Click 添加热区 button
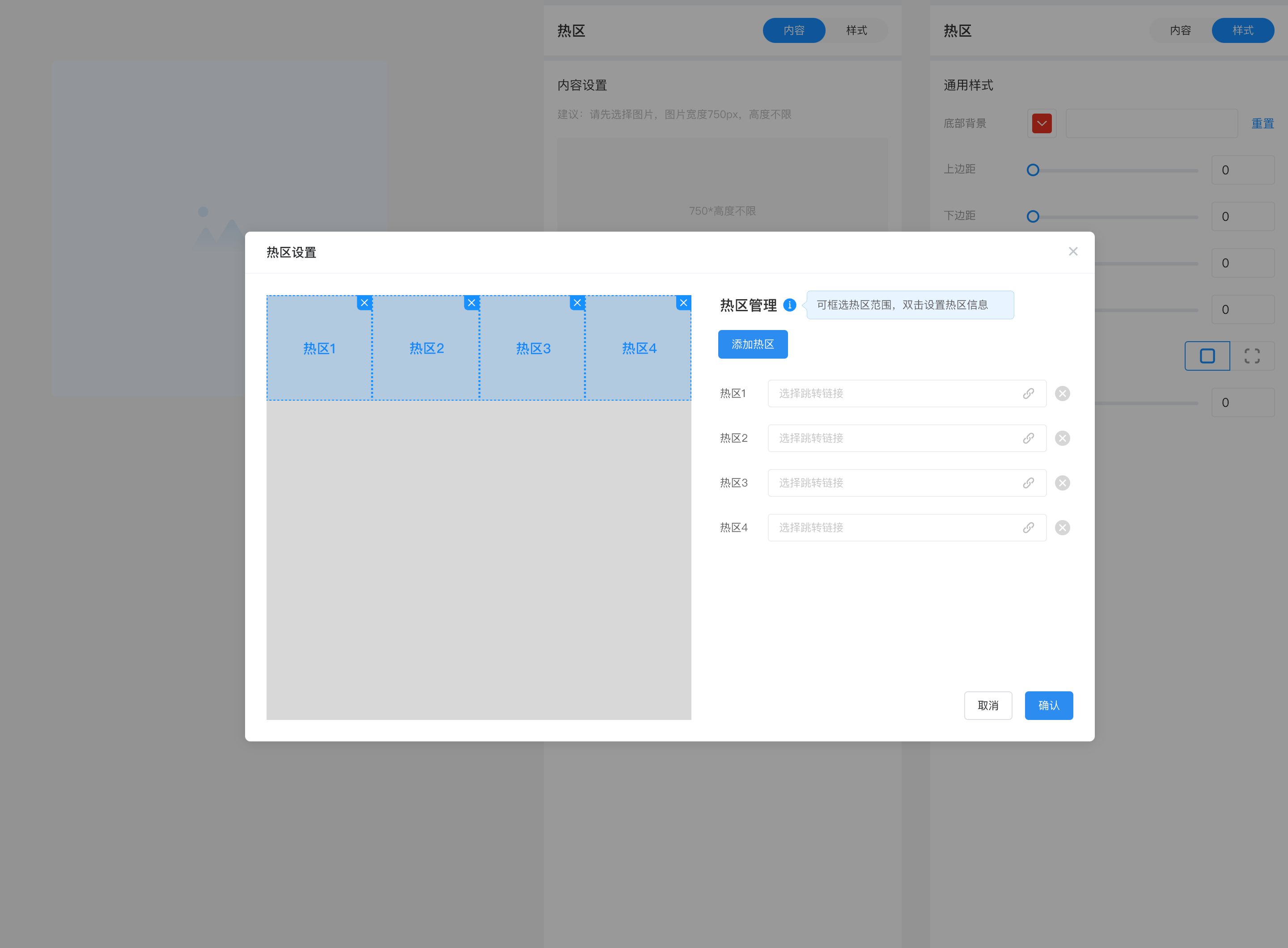Screen dimensions: 1288x948 pyautogui.click(x=753, y=344)
